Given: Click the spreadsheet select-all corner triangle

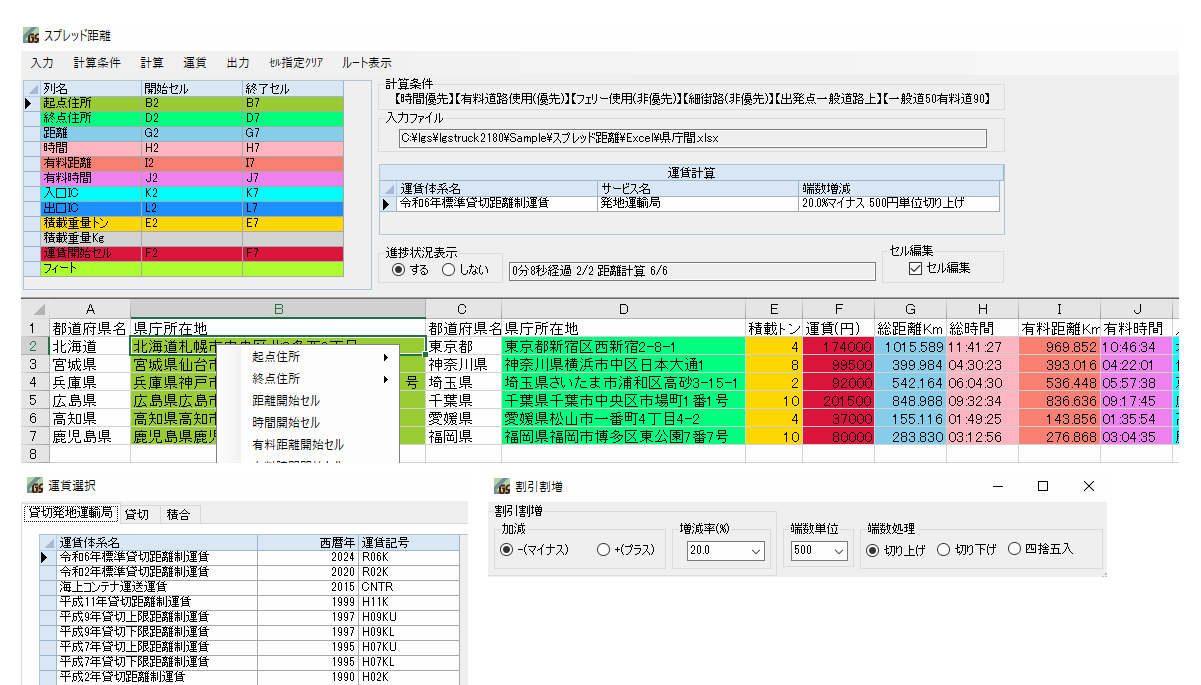Looking at the screenshot, I should pyautogui.click(x=38, y=310).
